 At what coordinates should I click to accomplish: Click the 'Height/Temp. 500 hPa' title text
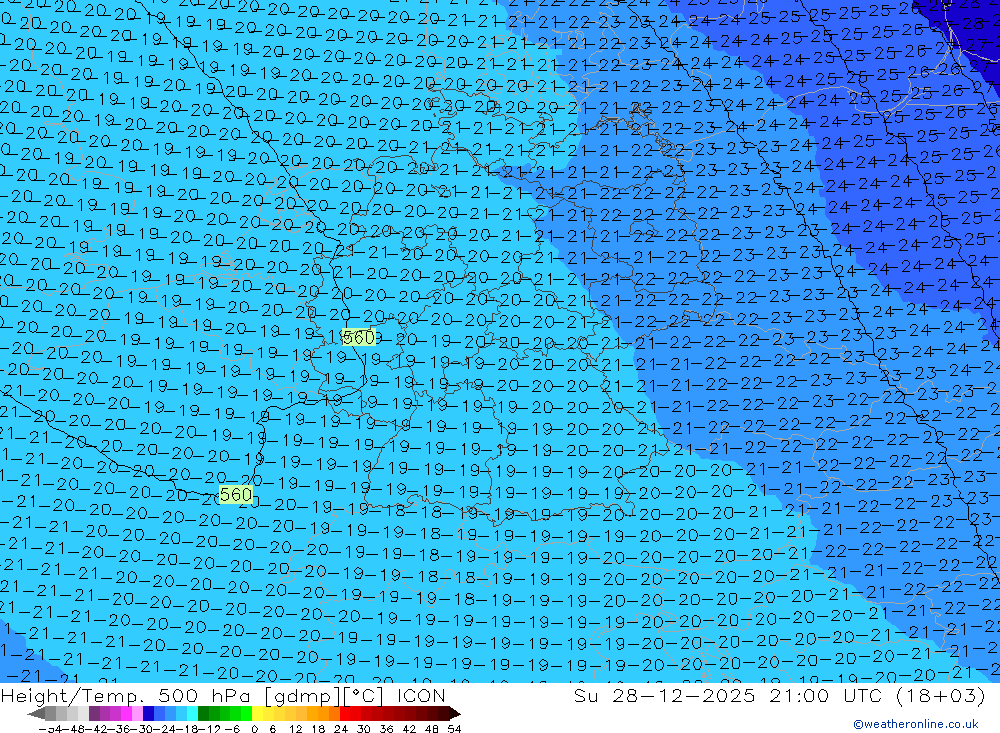(x=125, y=695)
